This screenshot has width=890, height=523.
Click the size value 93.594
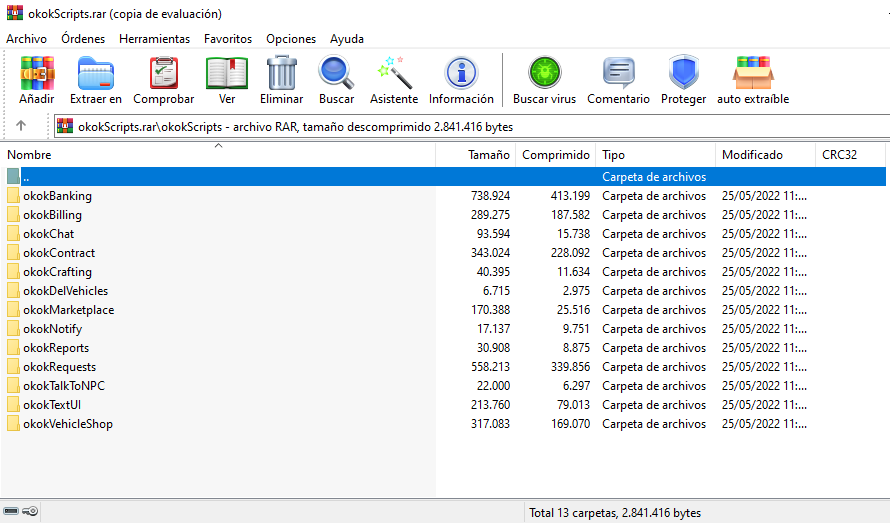(493, 234)
